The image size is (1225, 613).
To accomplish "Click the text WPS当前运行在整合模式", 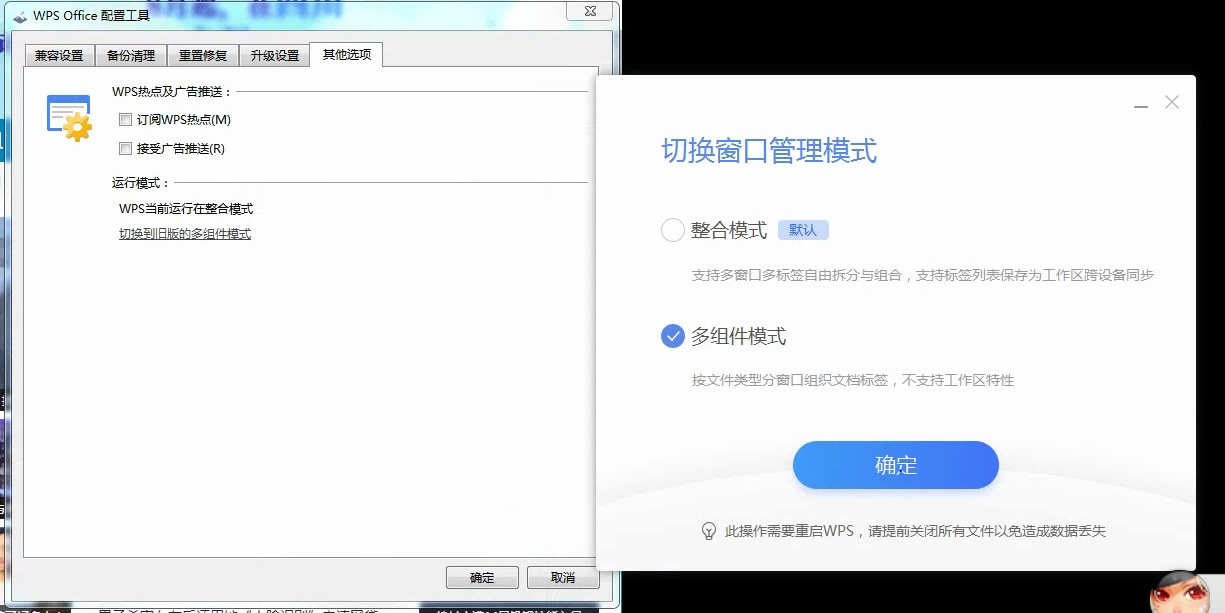I will tap(186, 209).
